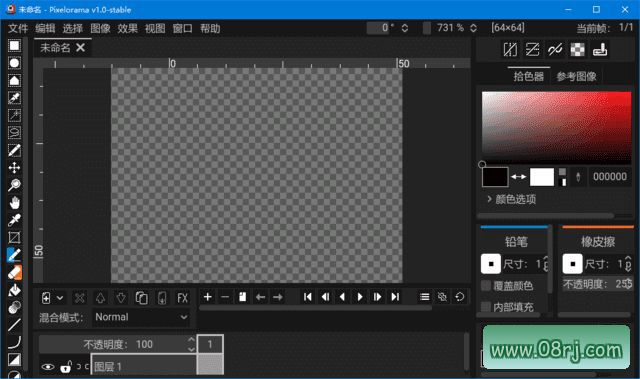Move layer down with arrow icon

121,298
